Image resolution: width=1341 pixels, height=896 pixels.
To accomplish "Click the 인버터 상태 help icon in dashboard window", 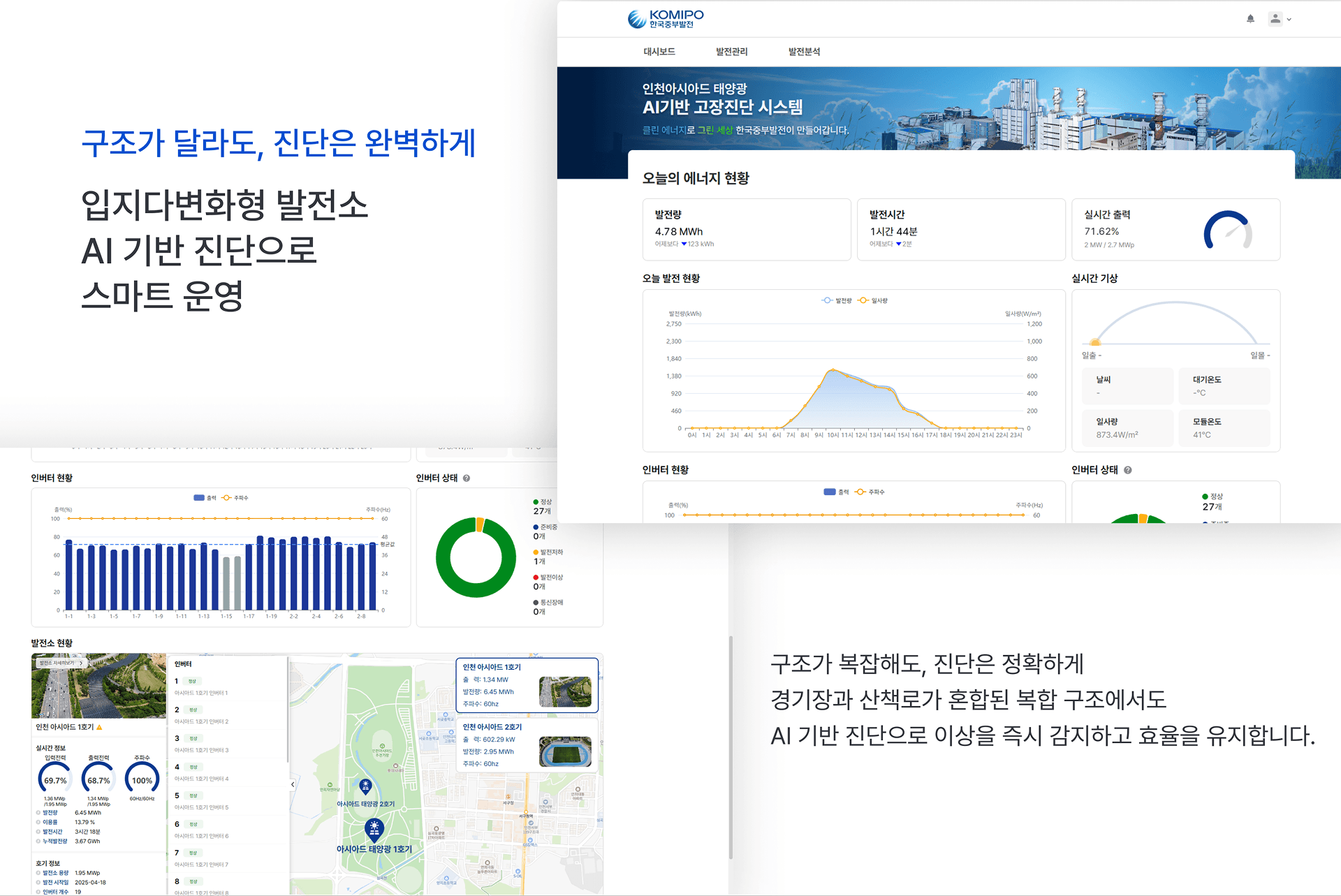I will pos(1128,470).
